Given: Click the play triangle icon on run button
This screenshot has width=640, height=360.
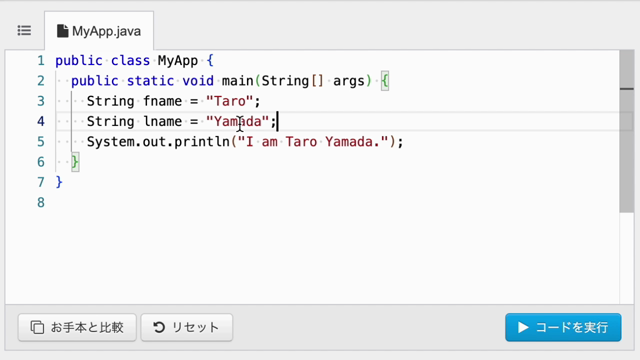Looking at the screenshot, I should 523,327.
